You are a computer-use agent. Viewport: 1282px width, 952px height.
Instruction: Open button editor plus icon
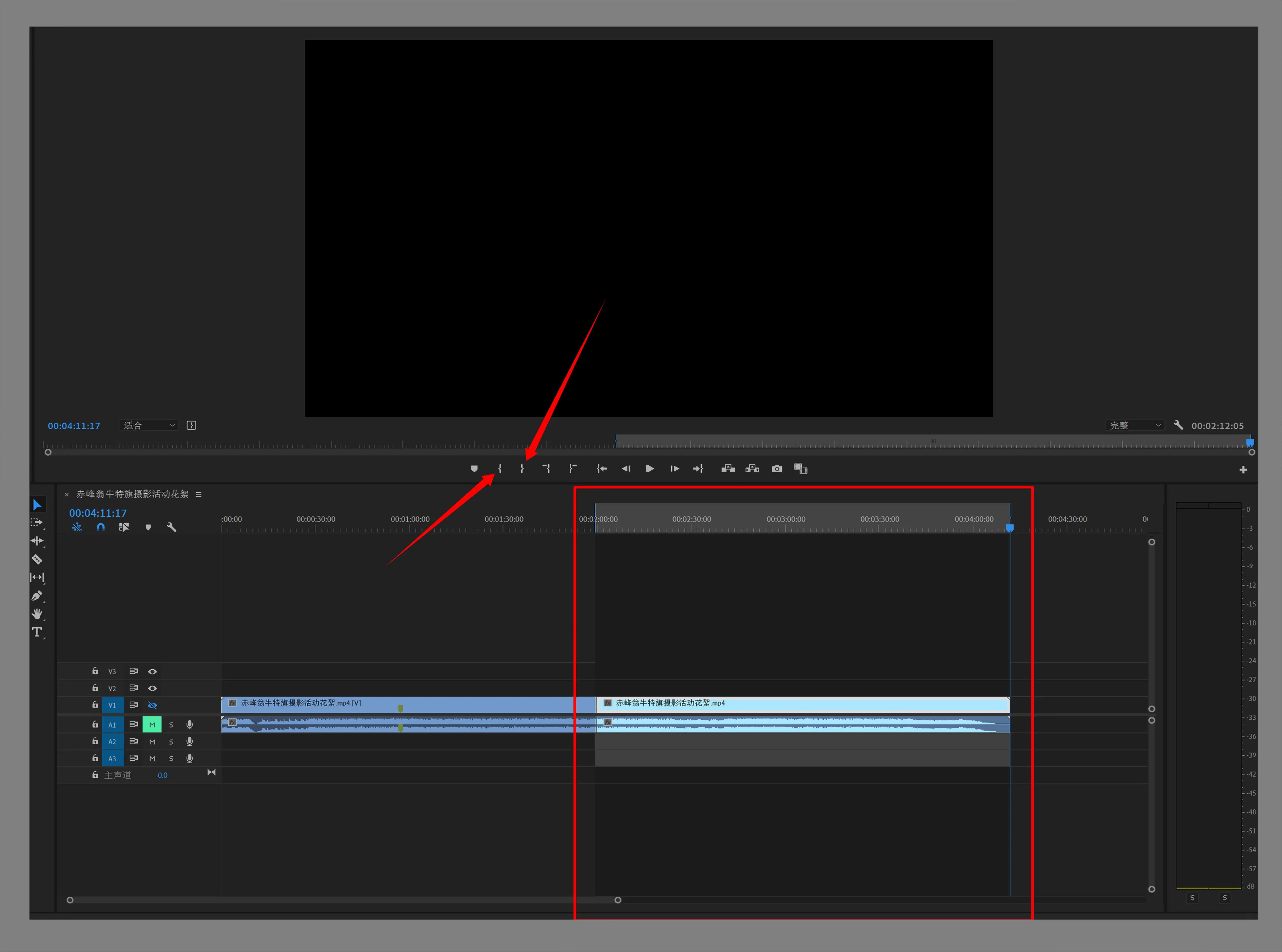click(1243, 470)
